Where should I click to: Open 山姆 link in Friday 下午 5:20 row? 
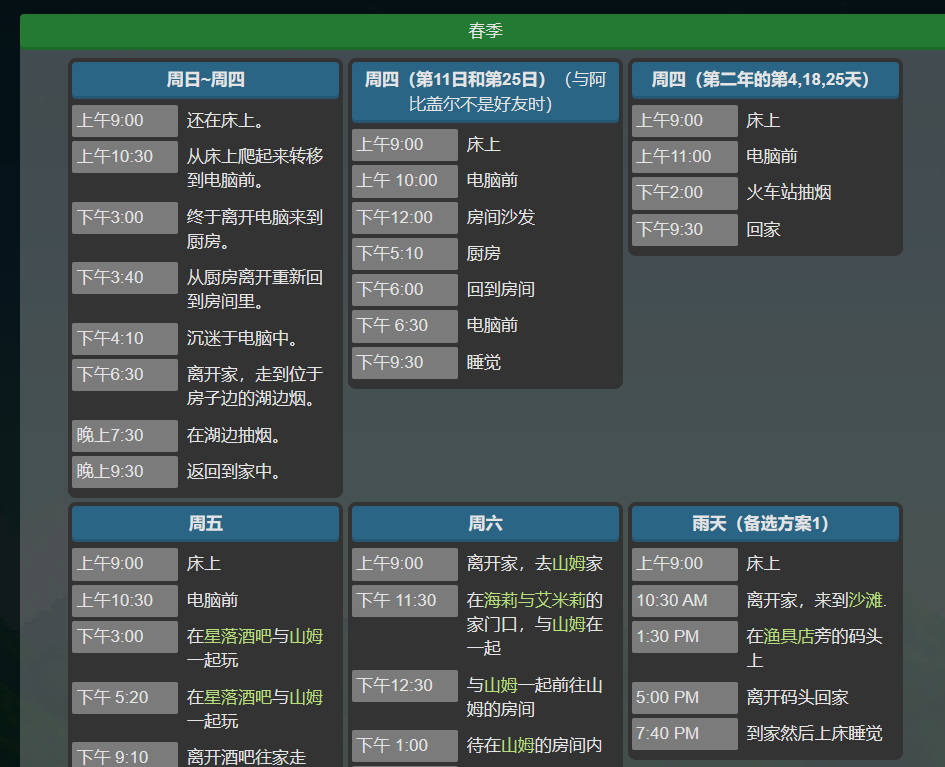(x=306, y=697)
